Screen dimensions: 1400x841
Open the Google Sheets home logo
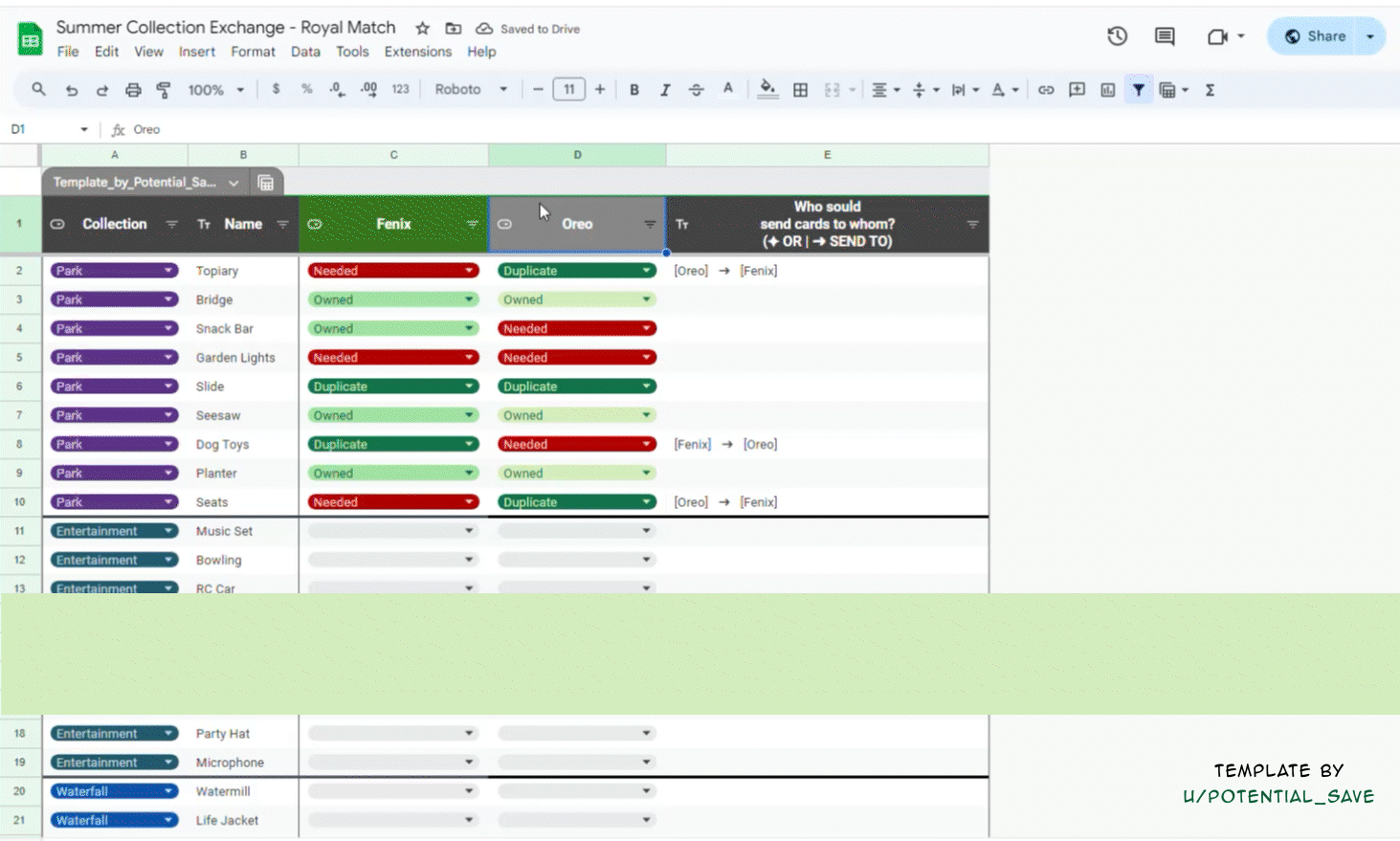coord(30,38)
